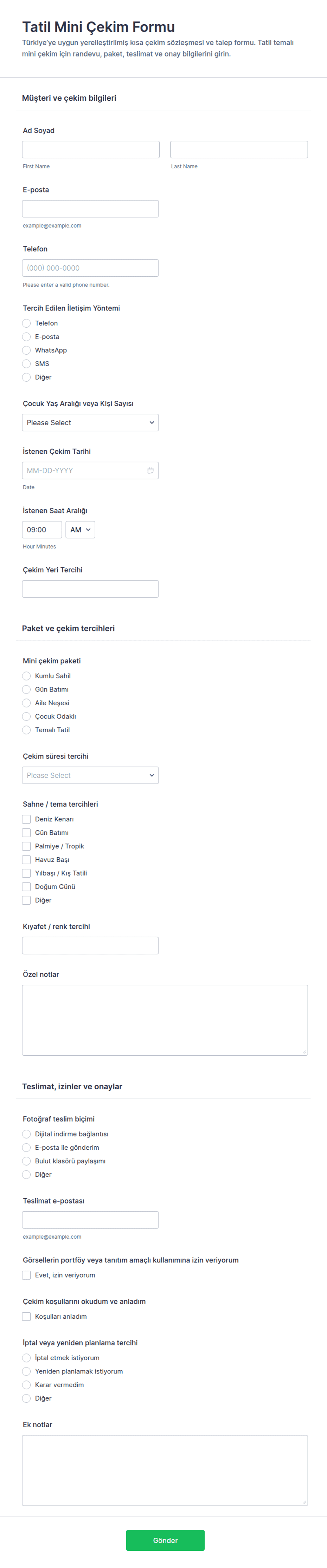Enable 'Evet, izin veriyorum' consent checkbox
Image resolution: width=327 pixels, height=1568 pixels.
coord(26,1275)
